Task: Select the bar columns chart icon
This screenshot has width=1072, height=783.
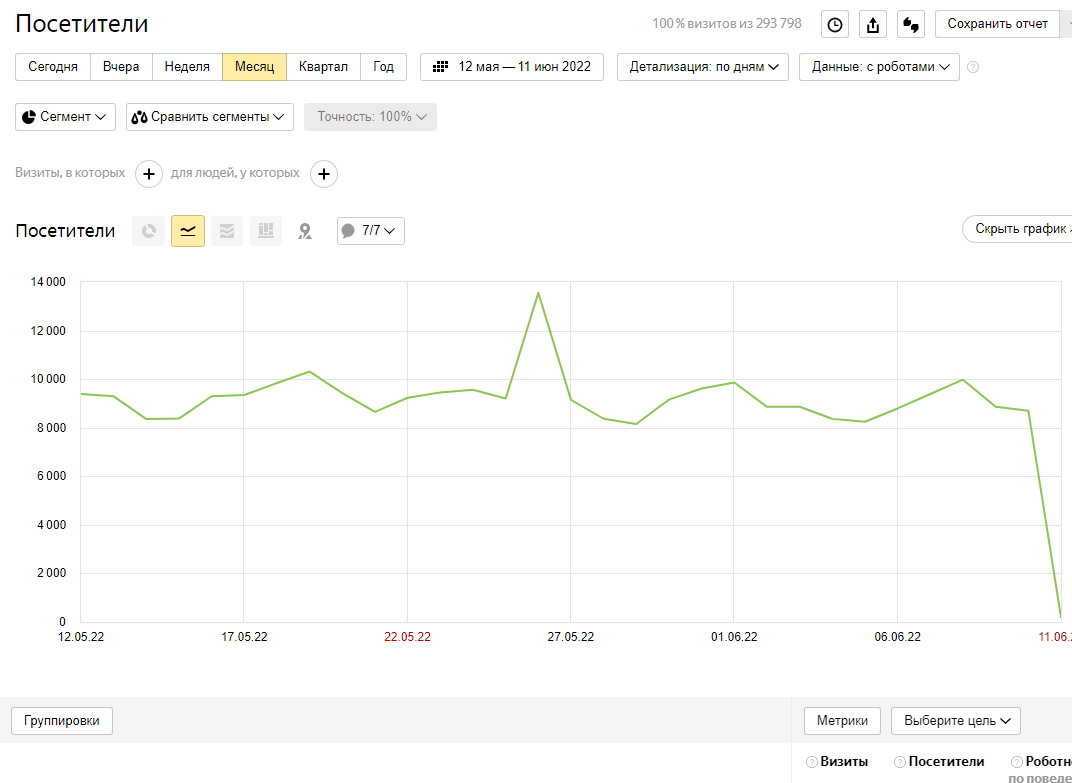Action: (266, 231)
